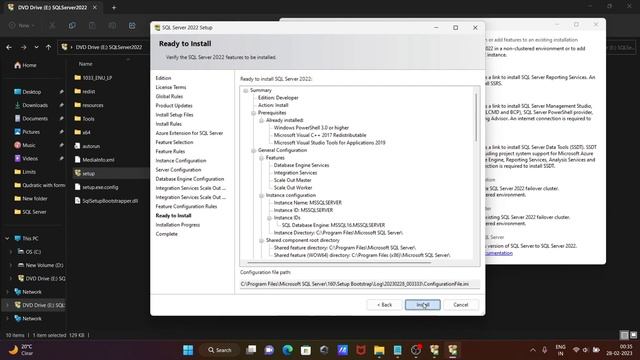Select Feature Selection step
This screenshot has height=360, width=640.
pyautogui.click(x=174, y=142)
